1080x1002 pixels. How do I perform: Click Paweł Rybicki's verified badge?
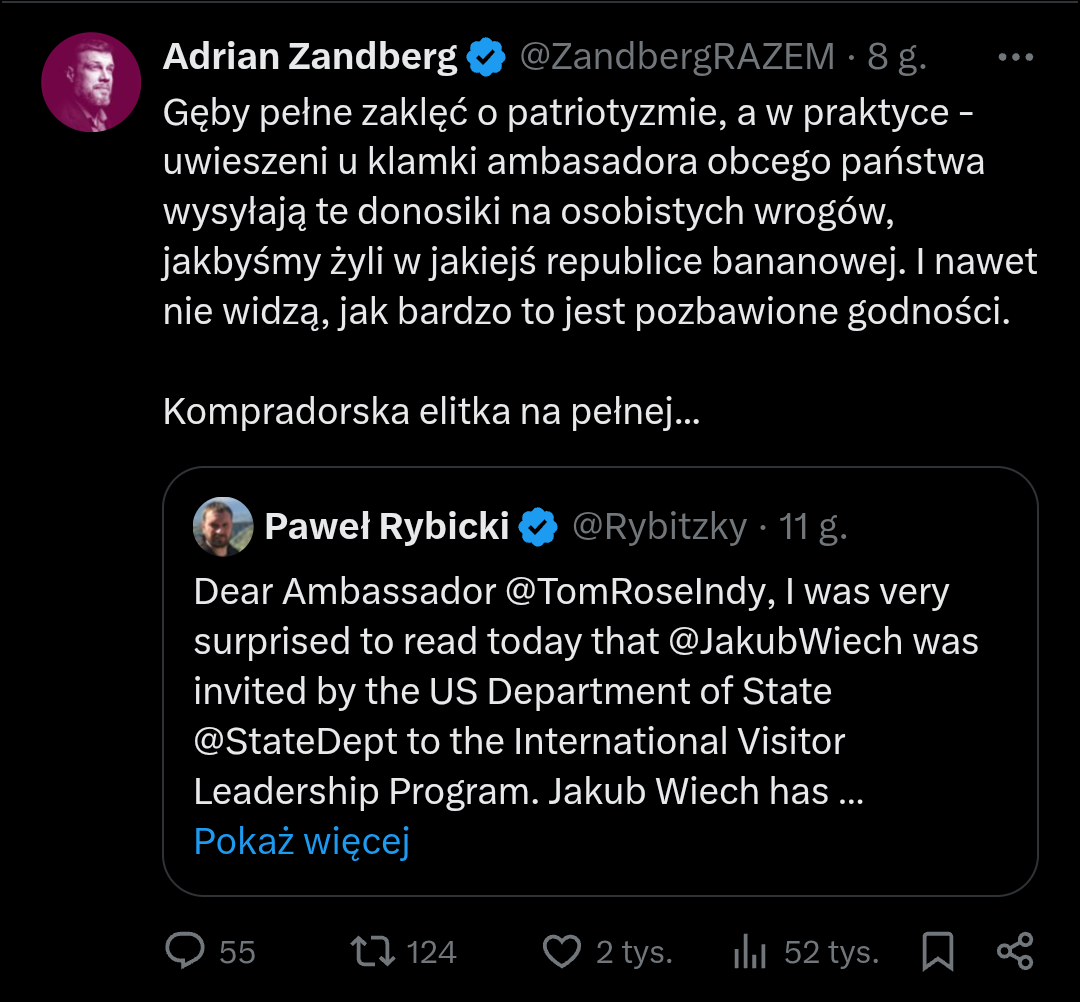(540, 526)
